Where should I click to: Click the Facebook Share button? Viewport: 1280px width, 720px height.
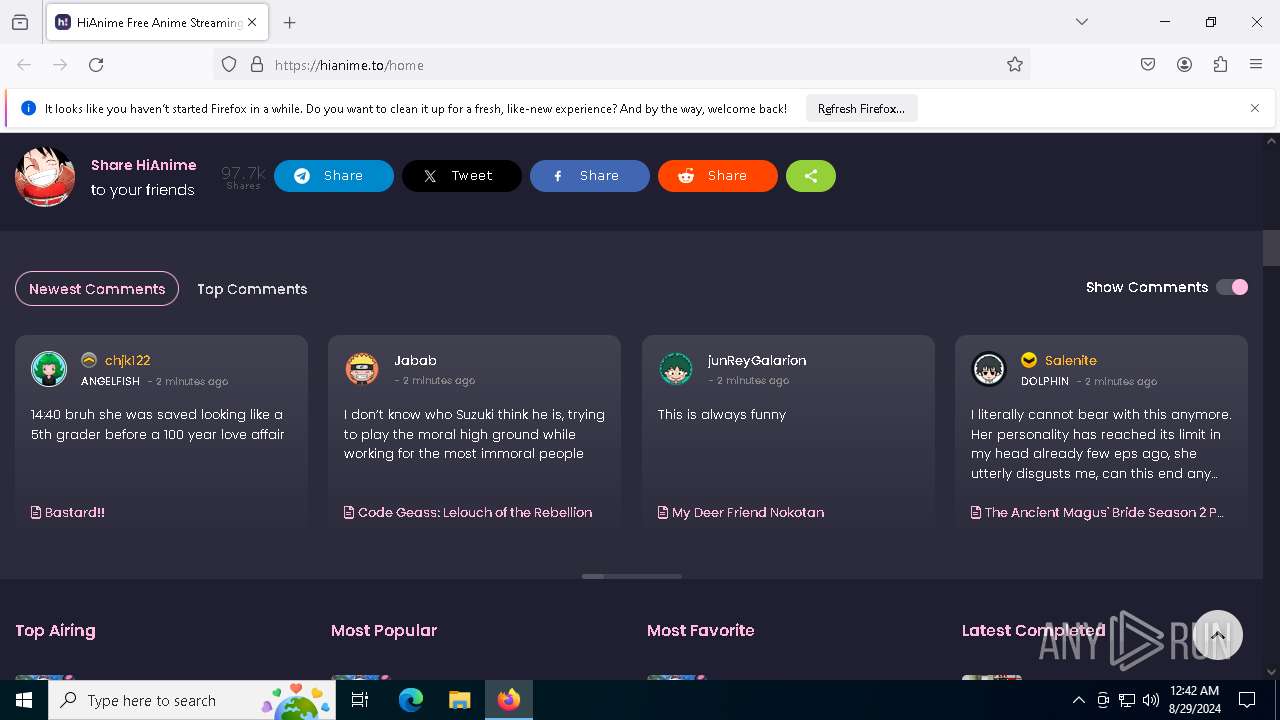click(590, 176)
